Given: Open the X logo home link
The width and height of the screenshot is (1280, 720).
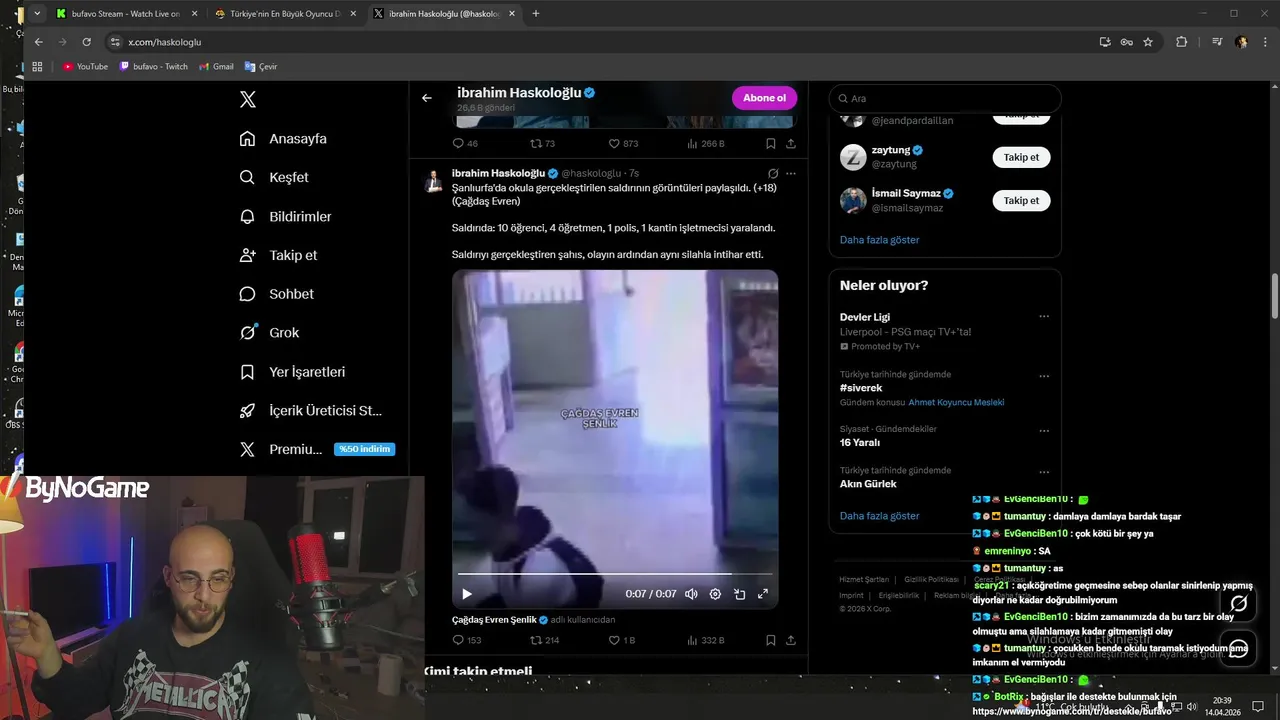Looking at the screenshot, I should pyautogui.click(x=248, y=99).
